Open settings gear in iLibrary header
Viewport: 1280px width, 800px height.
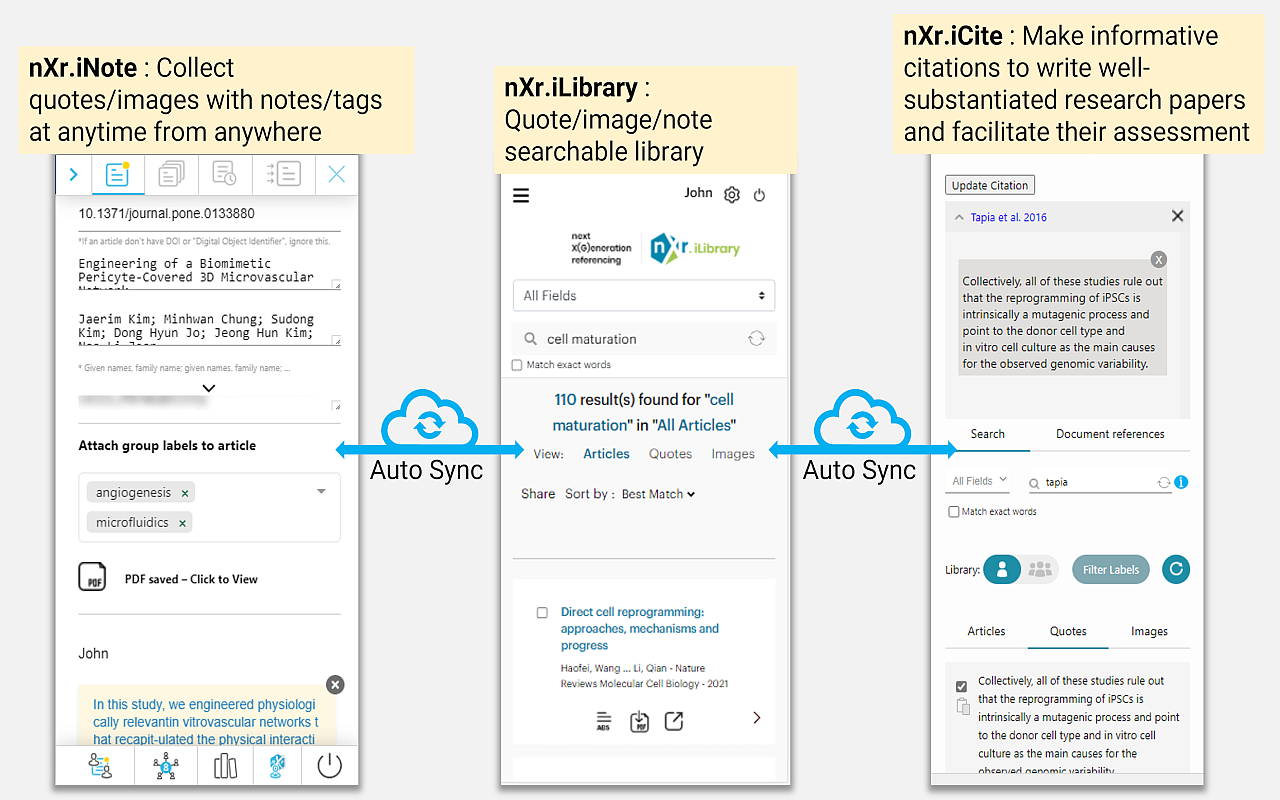(x=732, y=195)
